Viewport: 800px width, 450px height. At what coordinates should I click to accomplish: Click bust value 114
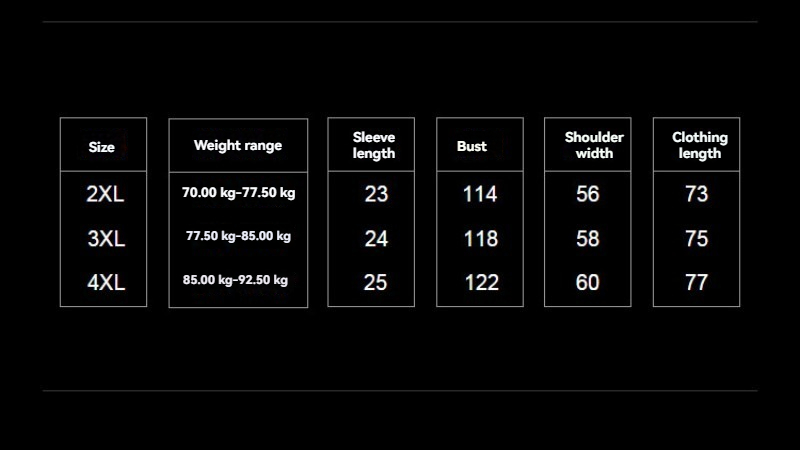[480, 194]
